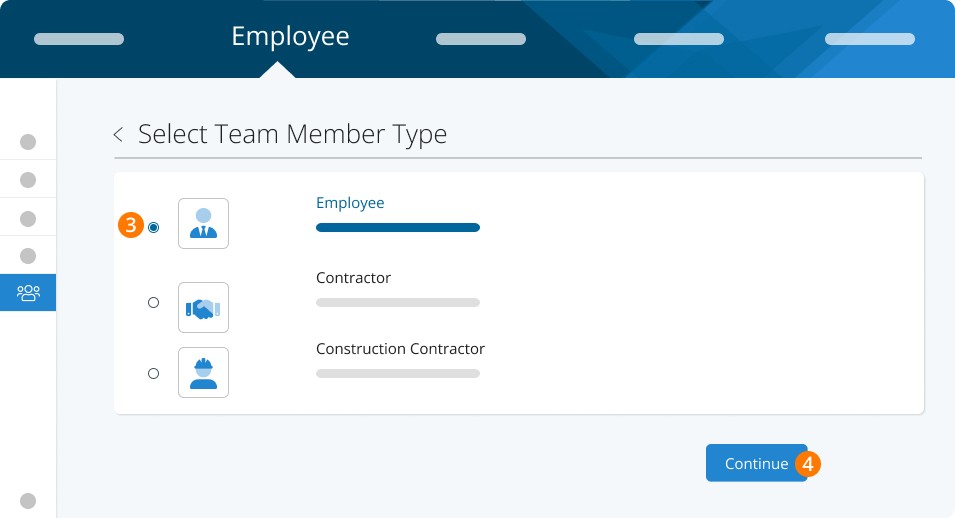Click the fourth gray sidebar dot
Image resolution: width=955 pixels, height=518 pixels.
[x=28, y=256]
